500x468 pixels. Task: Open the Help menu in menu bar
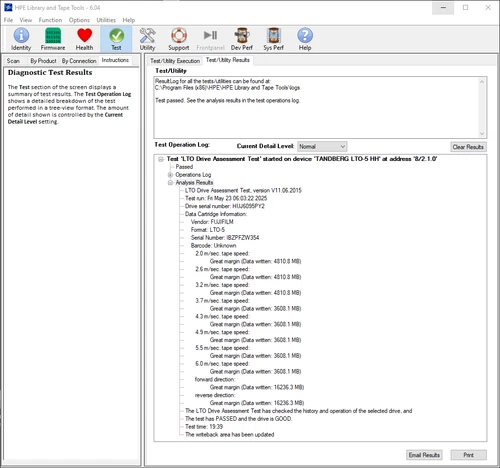(129, 20)
